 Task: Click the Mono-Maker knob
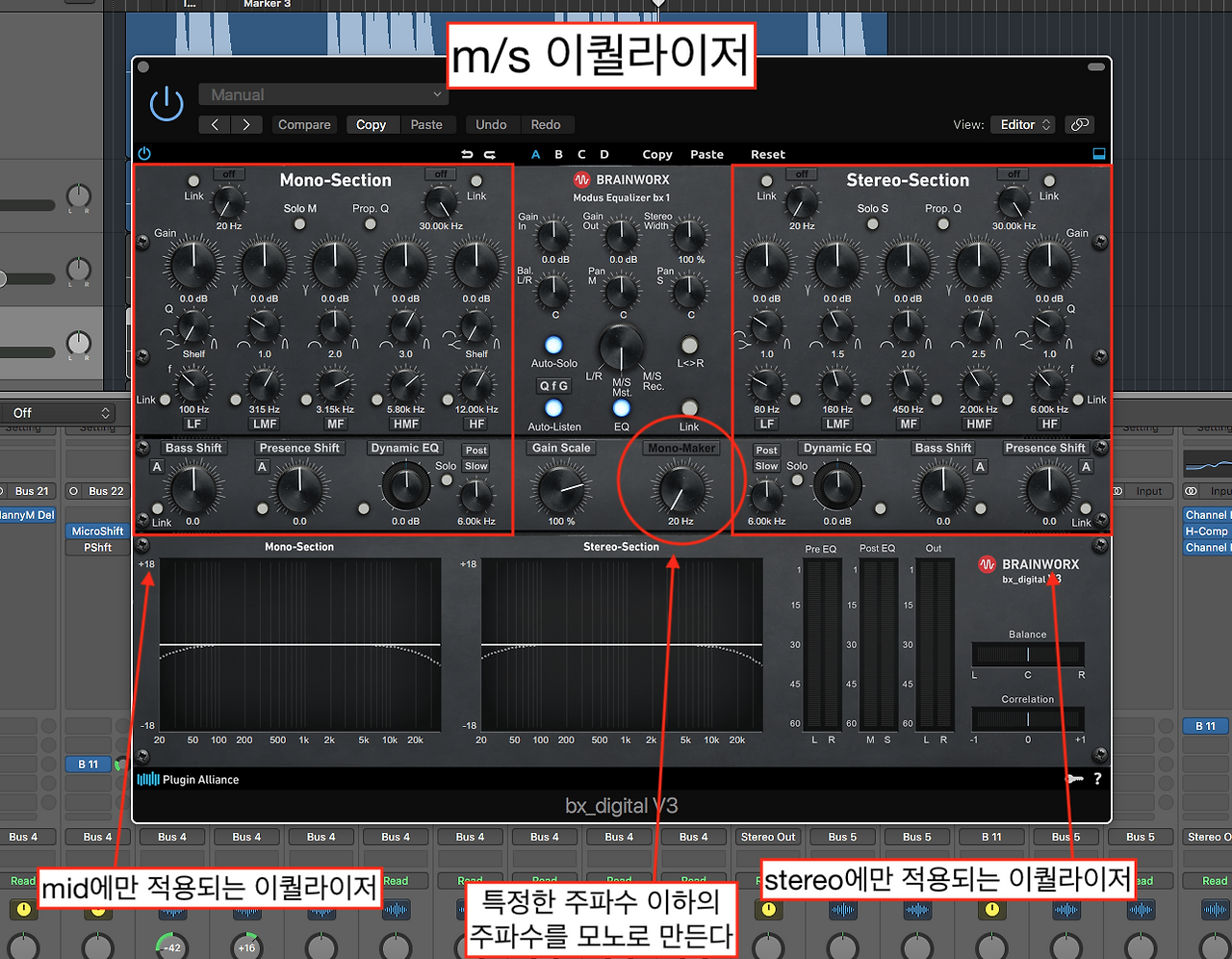point(680,487)
